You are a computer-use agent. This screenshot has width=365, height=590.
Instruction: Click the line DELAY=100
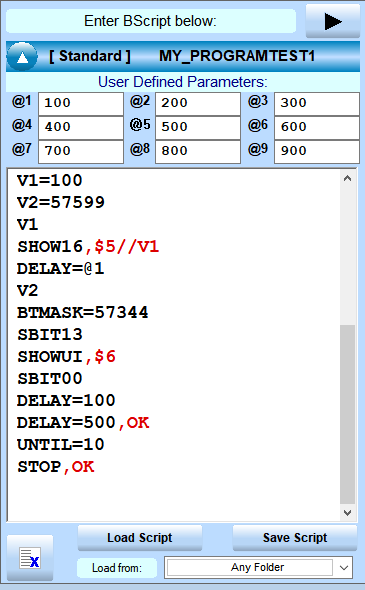pos(66,400)
